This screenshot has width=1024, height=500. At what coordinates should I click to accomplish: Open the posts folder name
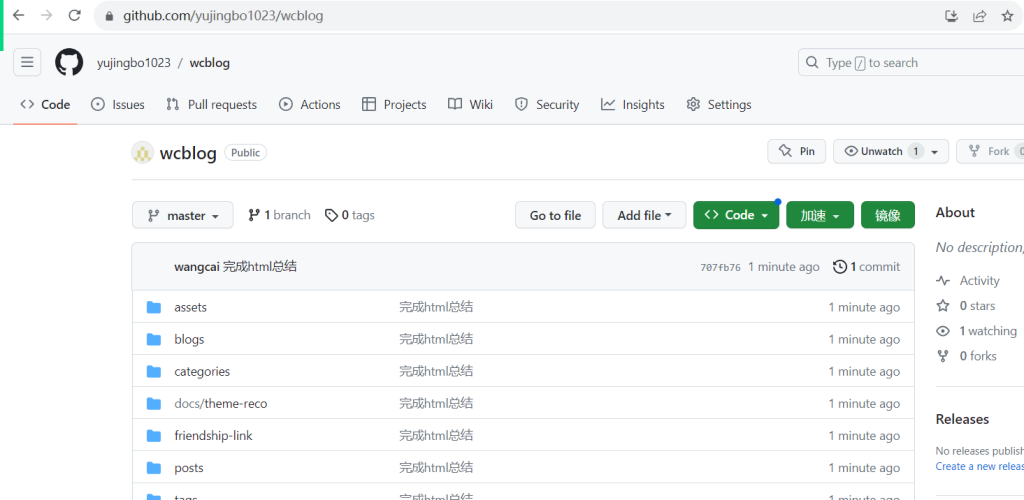[189, 468]
